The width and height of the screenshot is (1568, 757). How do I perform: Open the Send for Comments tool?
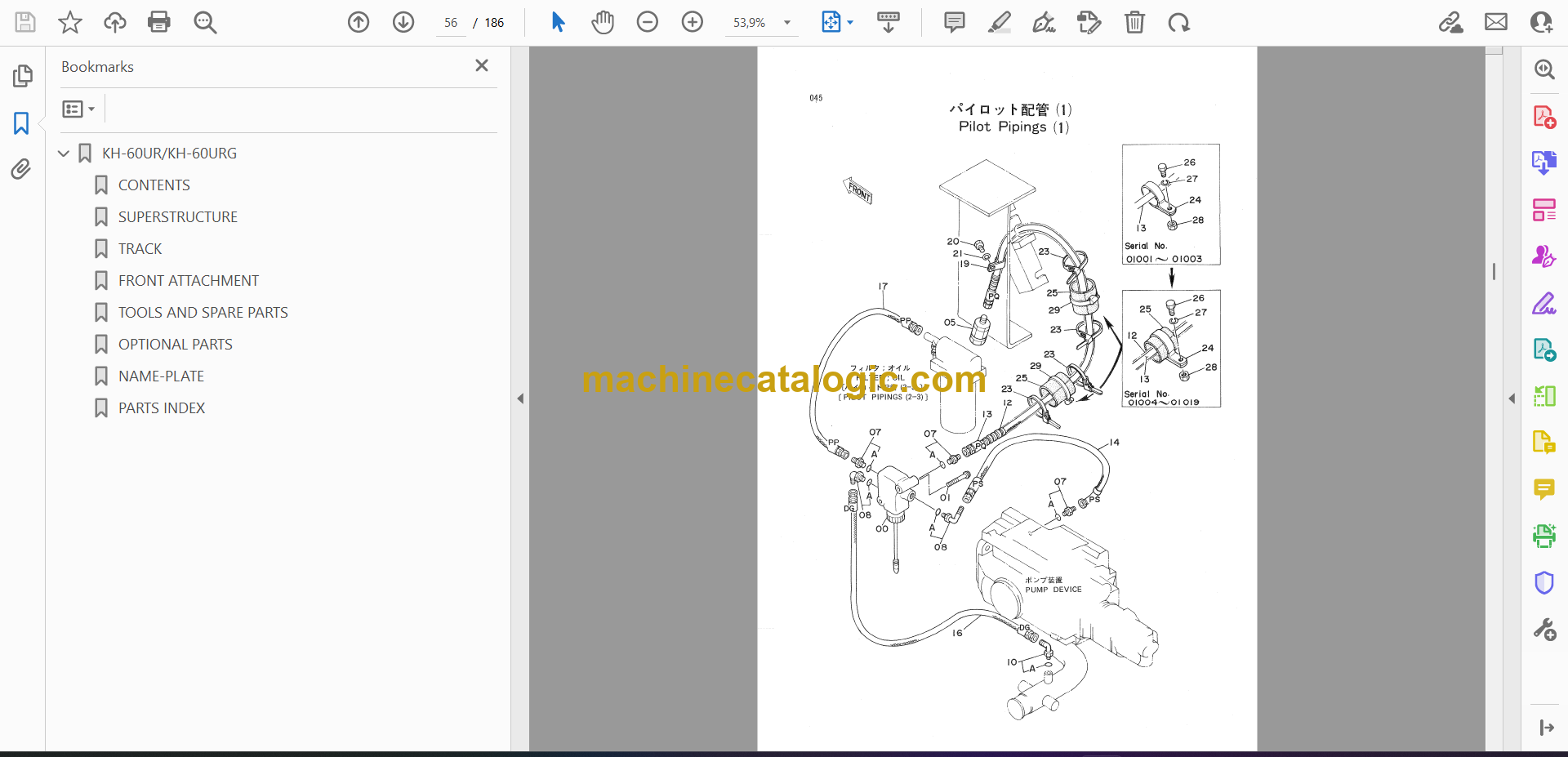(1543, 350)
